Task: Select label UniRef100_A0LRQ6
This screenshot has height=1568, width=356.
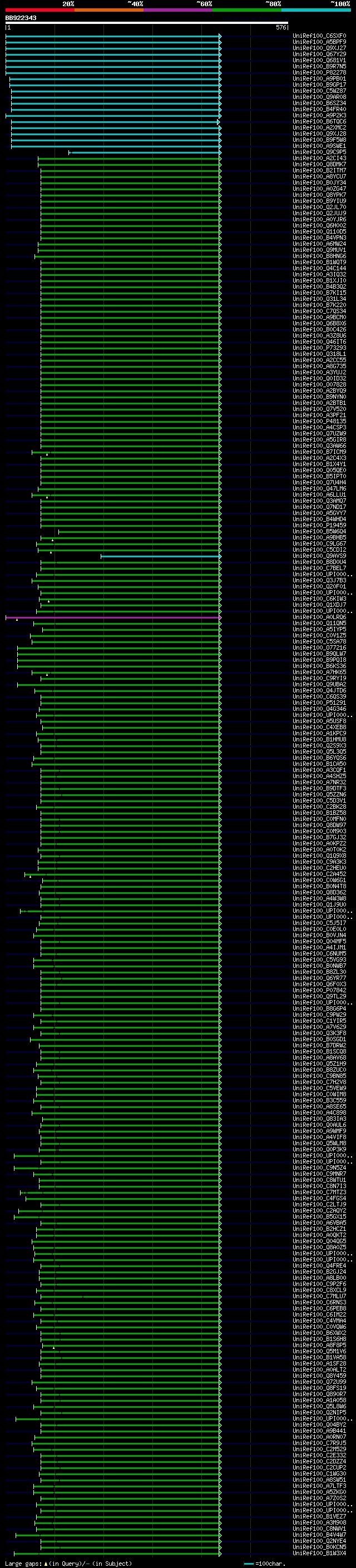Action: click(319, 617)
